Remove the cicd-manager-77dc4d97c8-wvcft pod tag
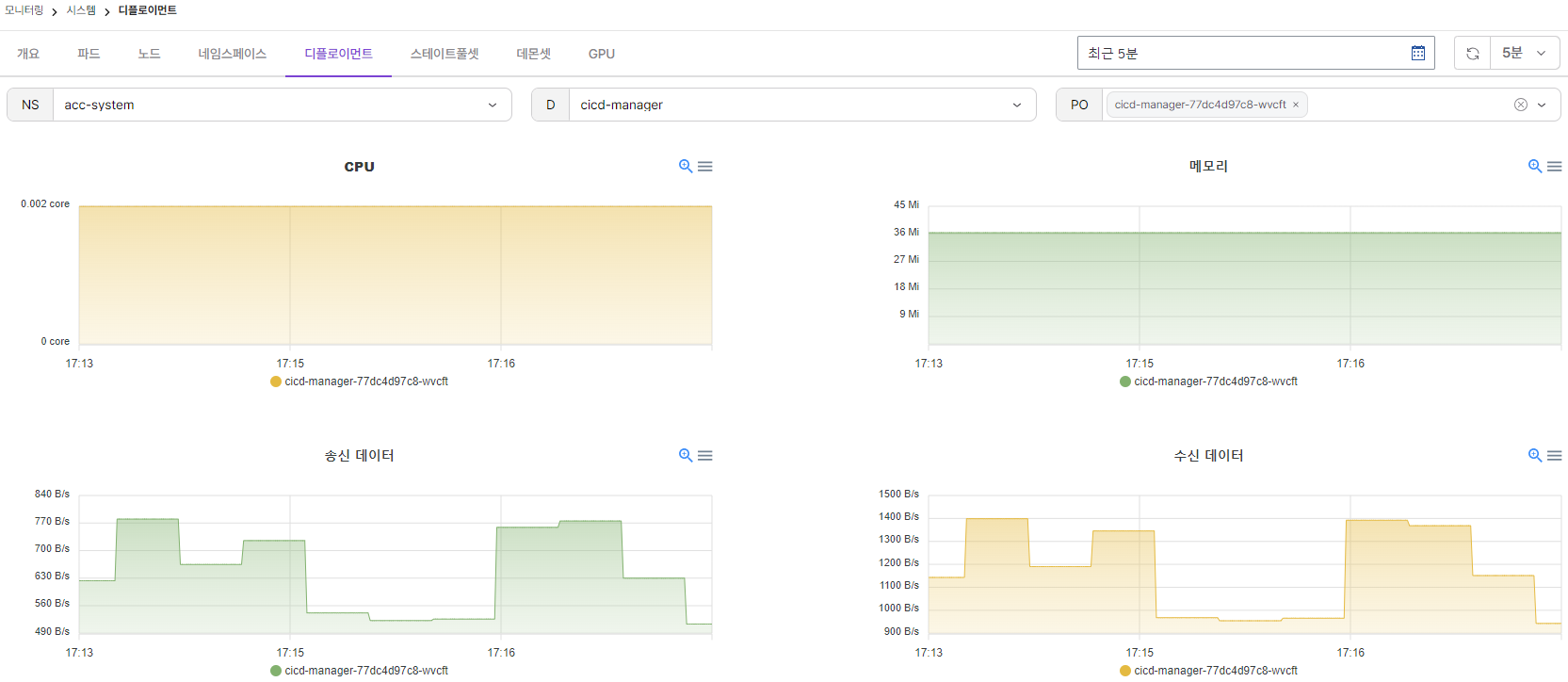 pos(1296,105)
